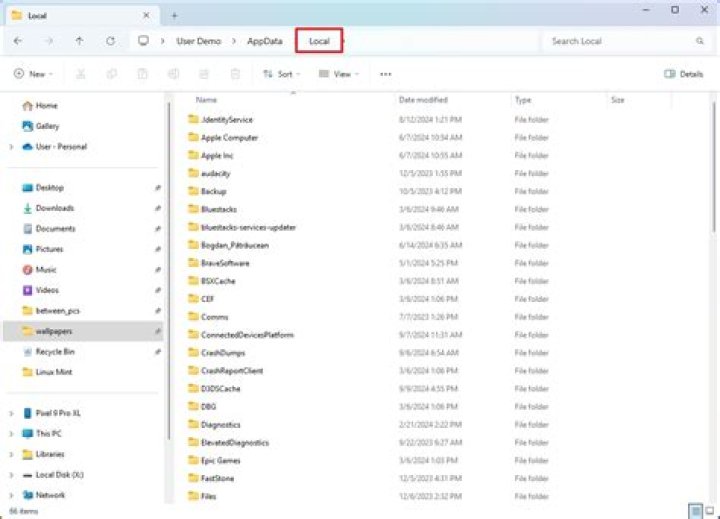Sort by the Size column header
This screenshot has height=519, width=720.
pyautogui.click(x=617, y=100)
